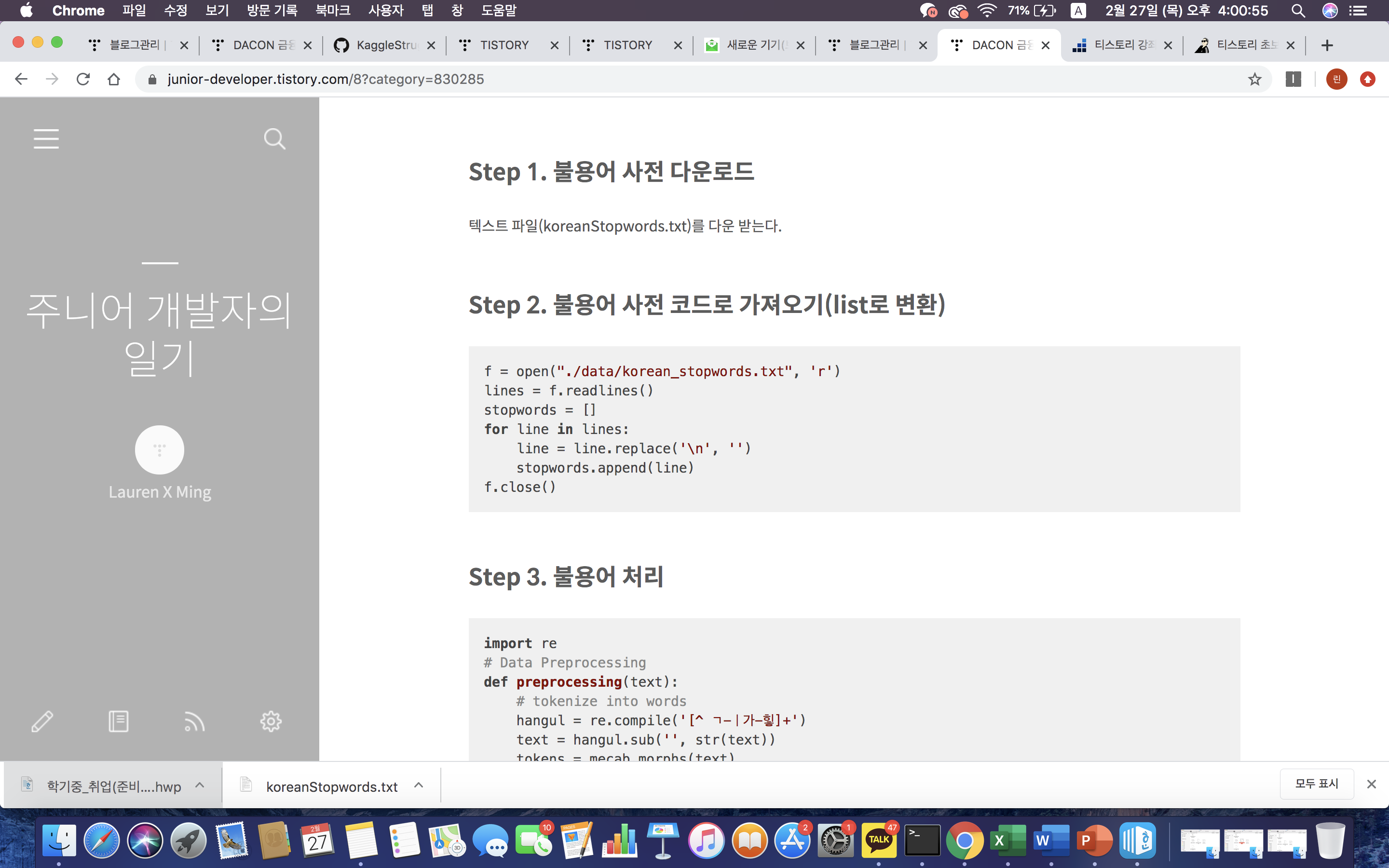This screenshot has height=868, width=1389.
Task: Expand the hwp file download chevron
Action: point(200,786)
